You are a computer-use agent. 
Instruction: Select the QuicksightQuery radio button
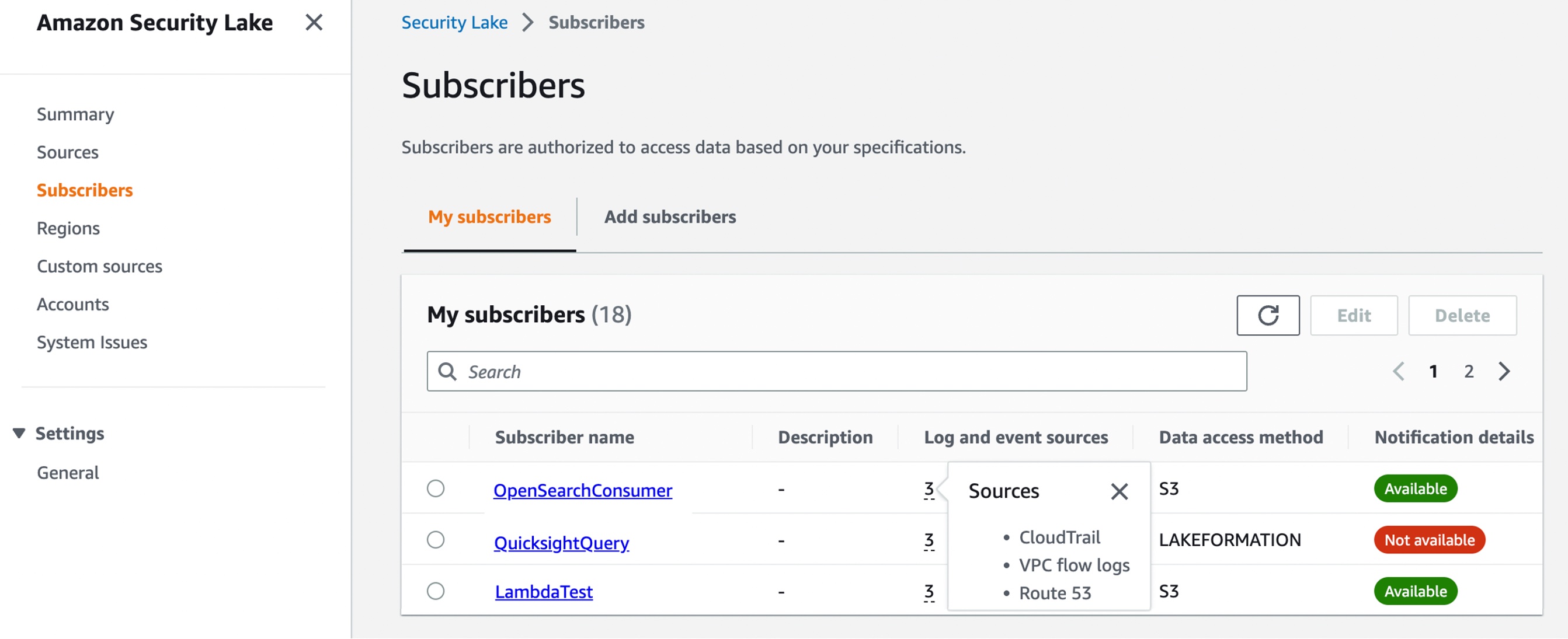[435, 540]
